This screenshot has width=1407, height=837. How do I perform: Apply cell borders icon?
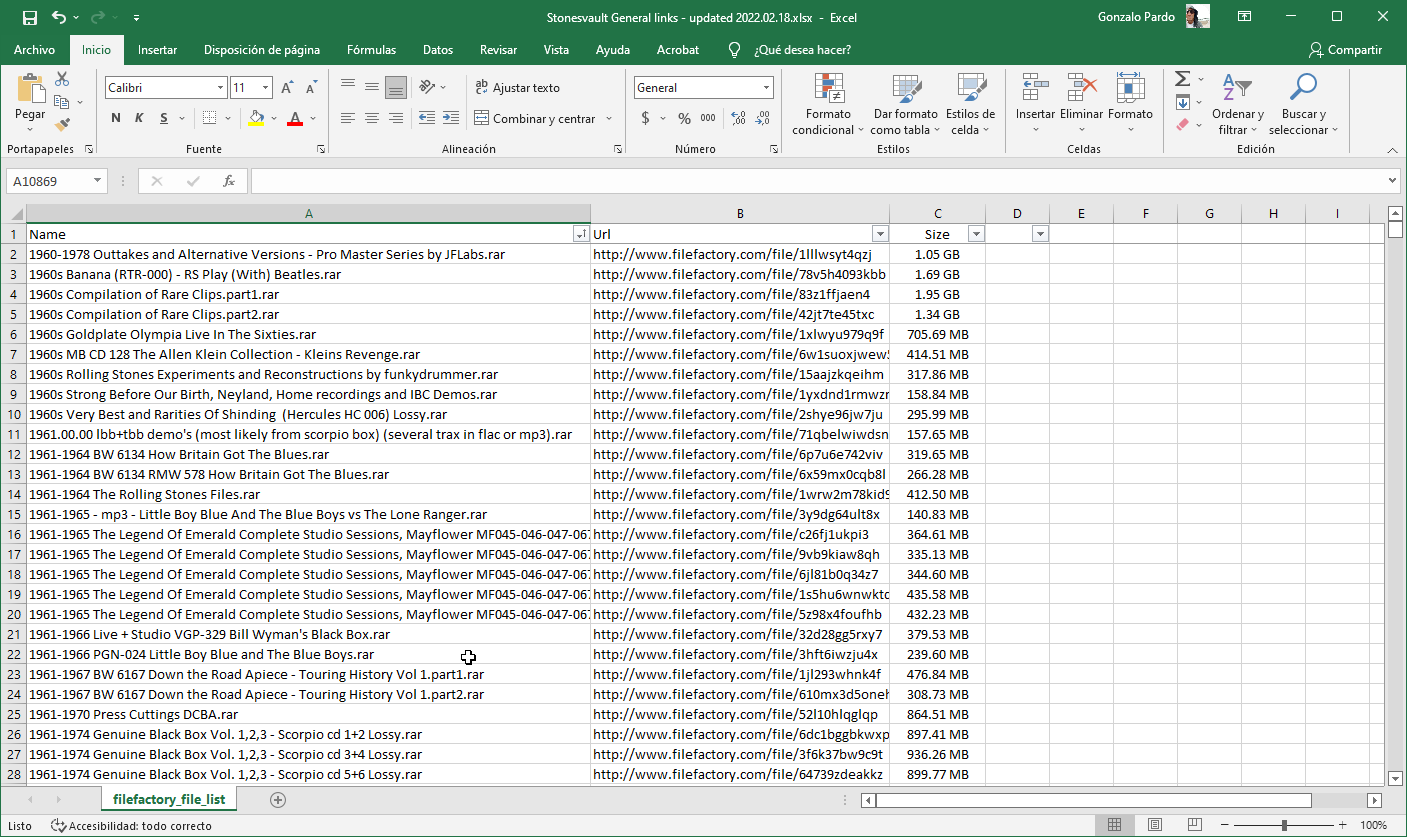pos(210,118)
